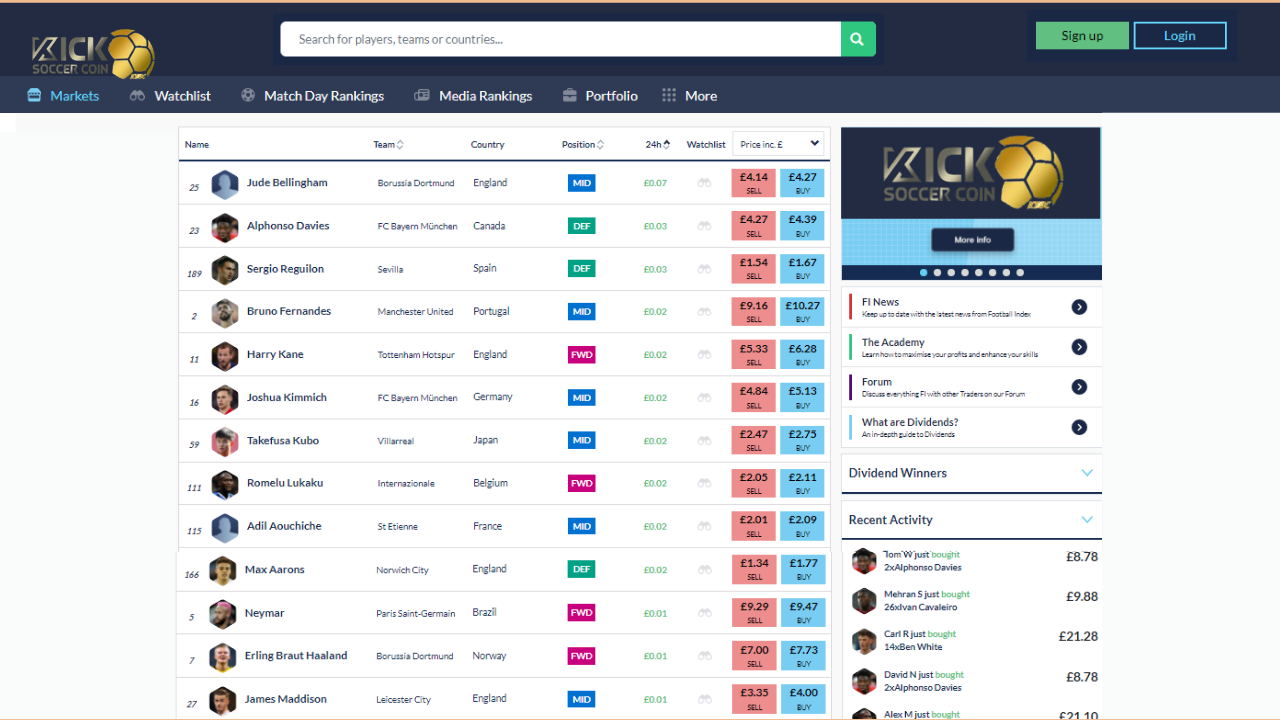Open the More menu
Image resolution: width=1280 pixels, height=720 pixels.
pyautogui.click(x=689, y=96)
